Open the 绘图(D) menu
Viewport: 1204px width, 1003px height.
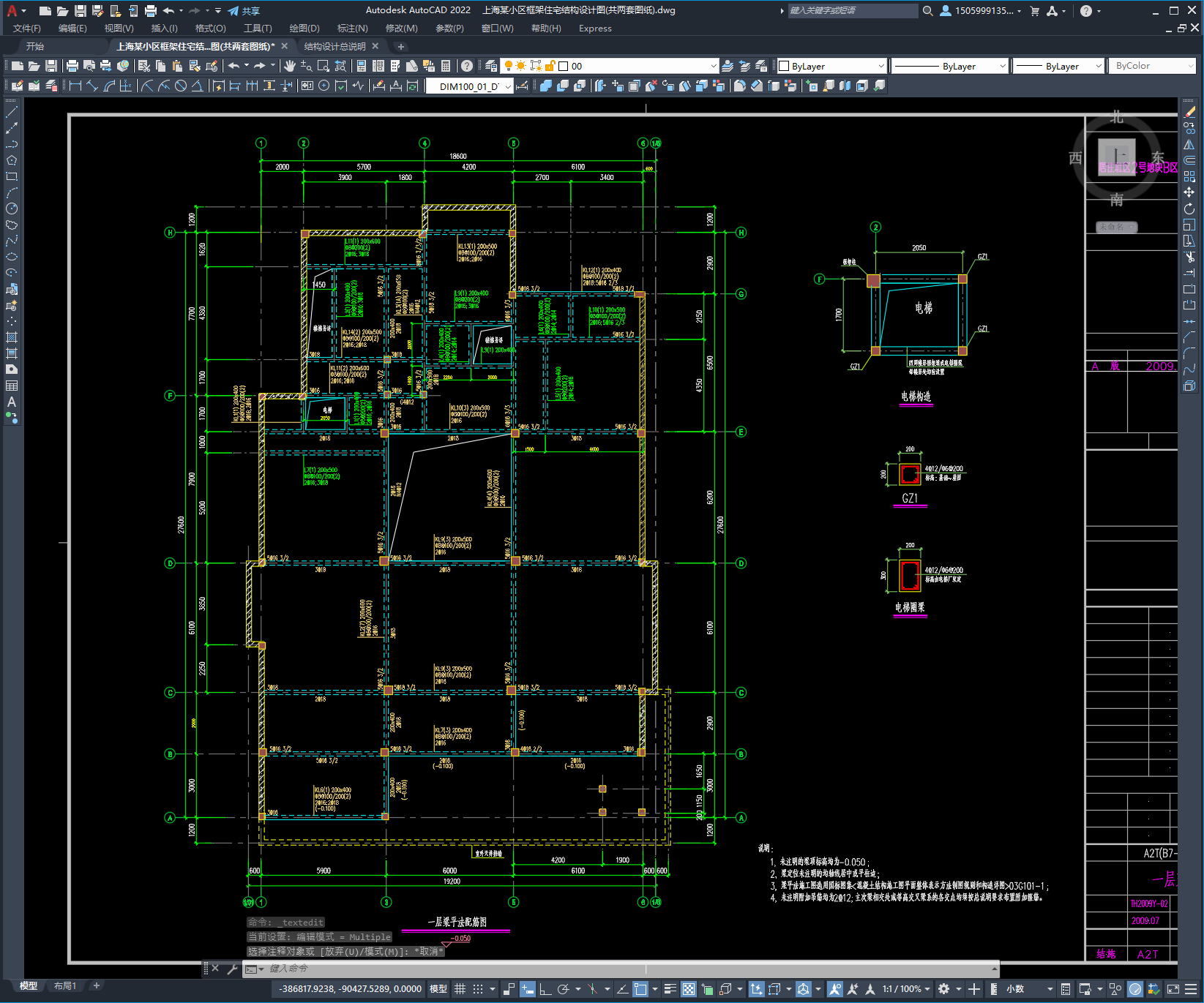pos(304,29)
